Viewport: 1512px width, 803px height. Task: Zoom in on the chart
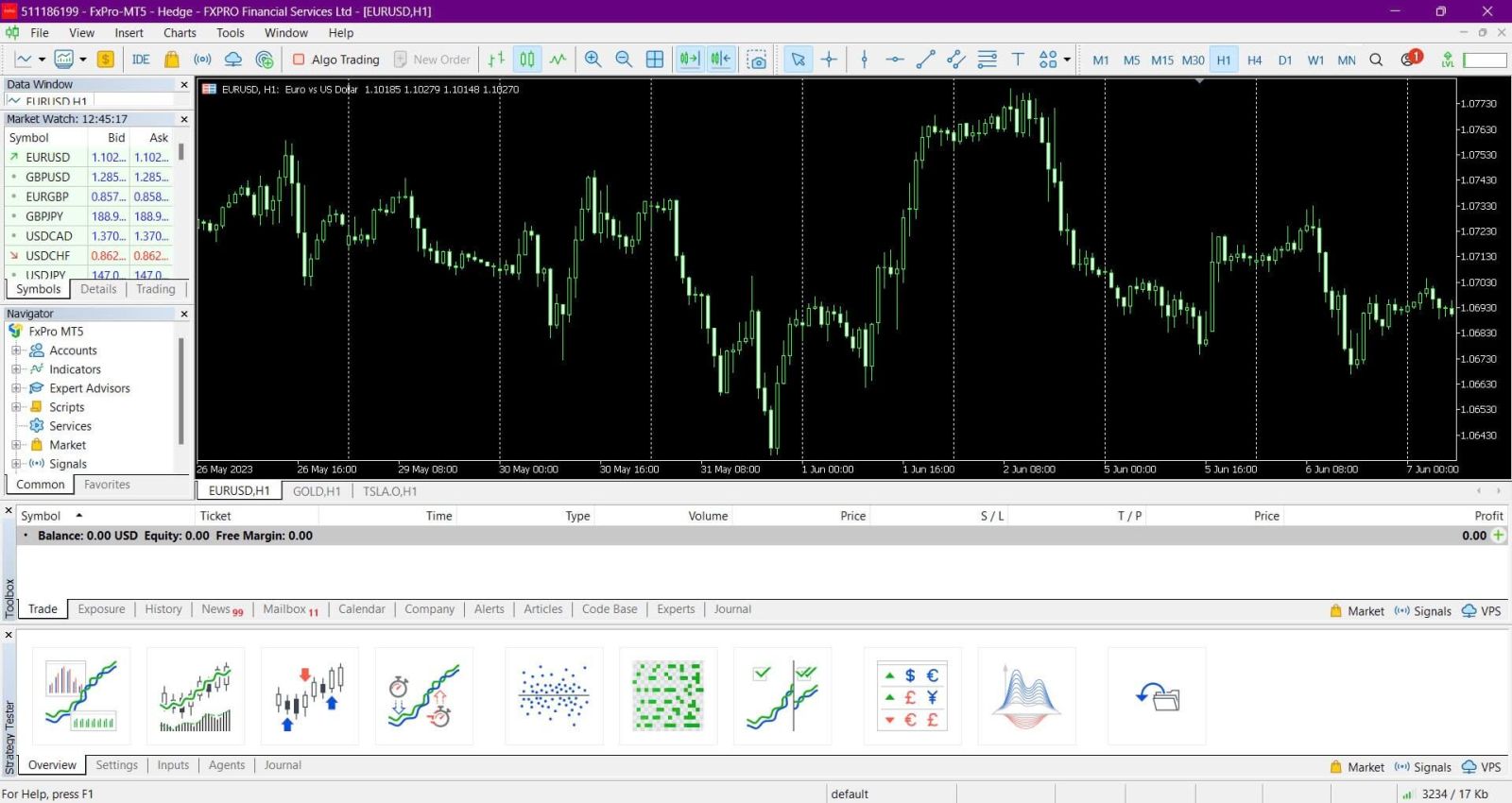[593, 60]
